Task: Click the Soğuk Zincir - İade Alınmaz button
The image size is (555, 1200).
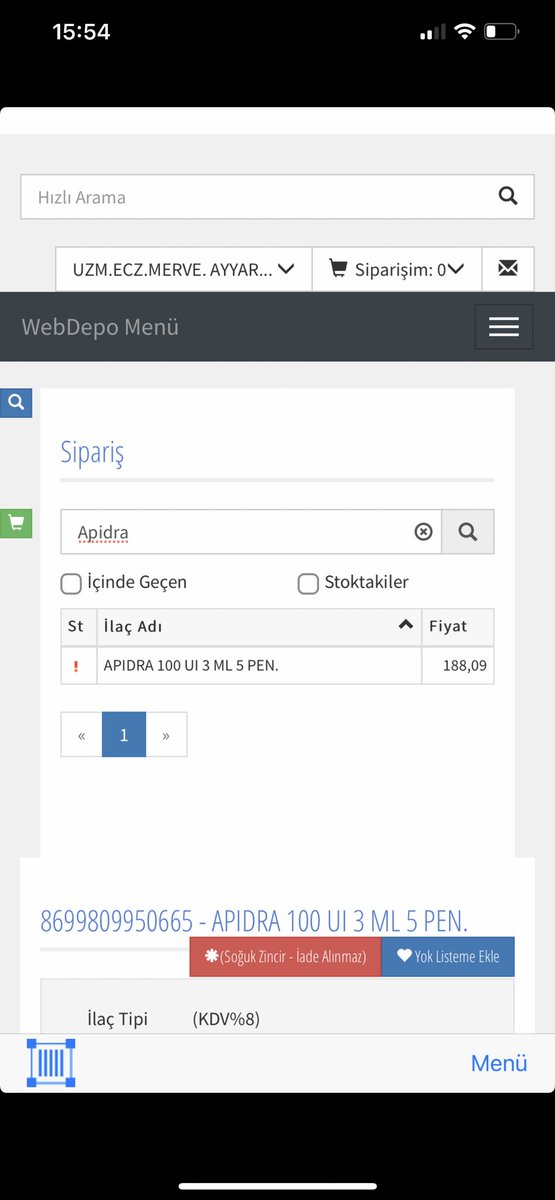Action: [285, 957]
